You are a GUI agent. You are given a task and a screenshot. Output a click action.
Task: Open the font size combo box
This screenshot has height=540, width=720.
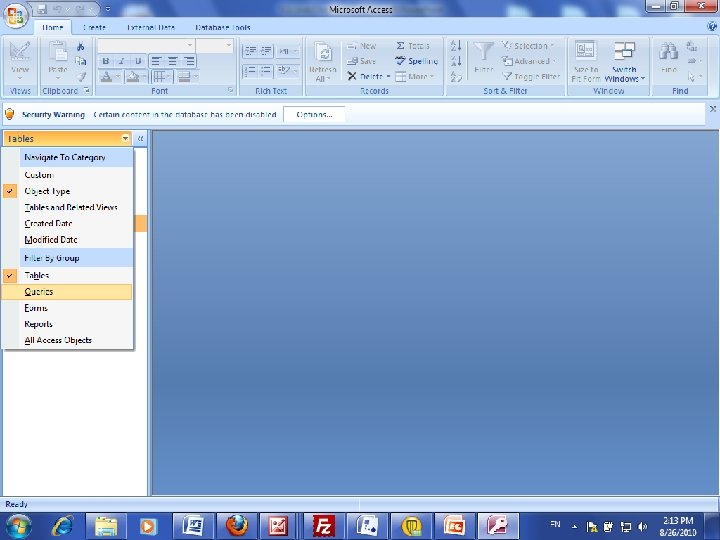pyautogui.click(x=215, y=45)
